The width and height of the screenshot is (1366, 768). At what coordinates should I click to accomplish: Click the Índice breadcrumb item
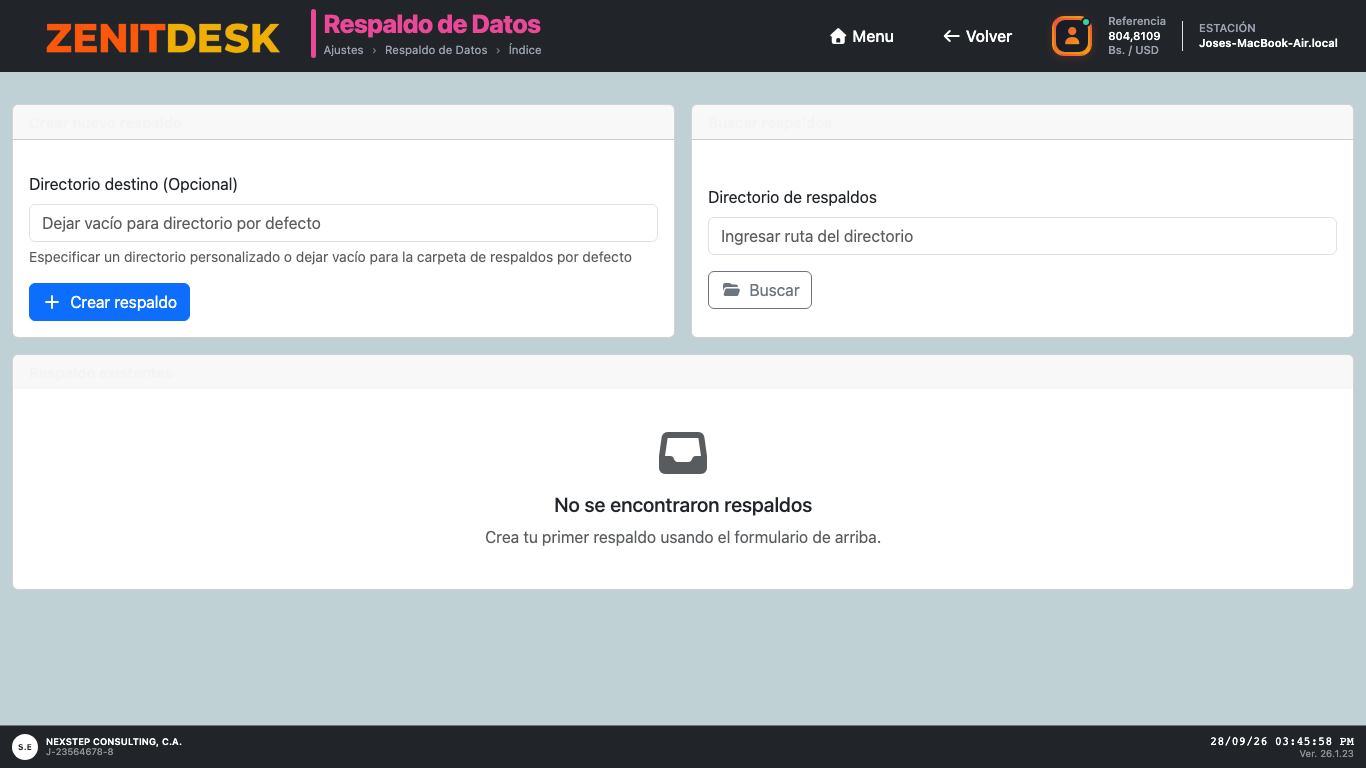(x=525, y=50)
